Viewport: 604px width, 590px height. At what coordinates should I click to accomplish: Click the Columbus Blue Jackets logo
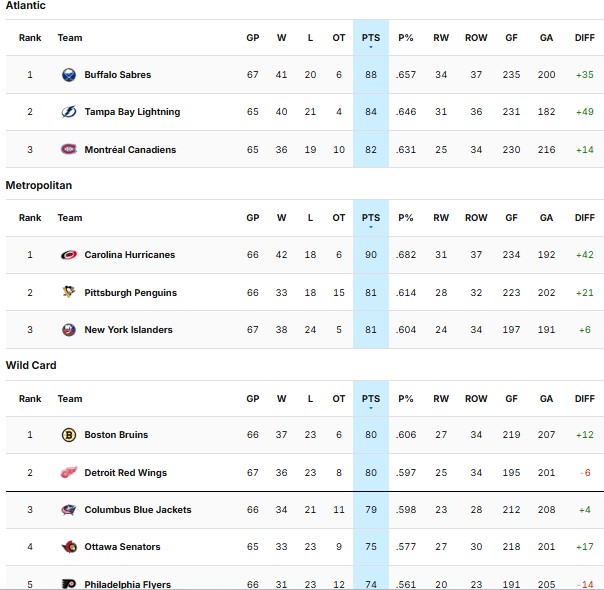click(x=69, y=510)
